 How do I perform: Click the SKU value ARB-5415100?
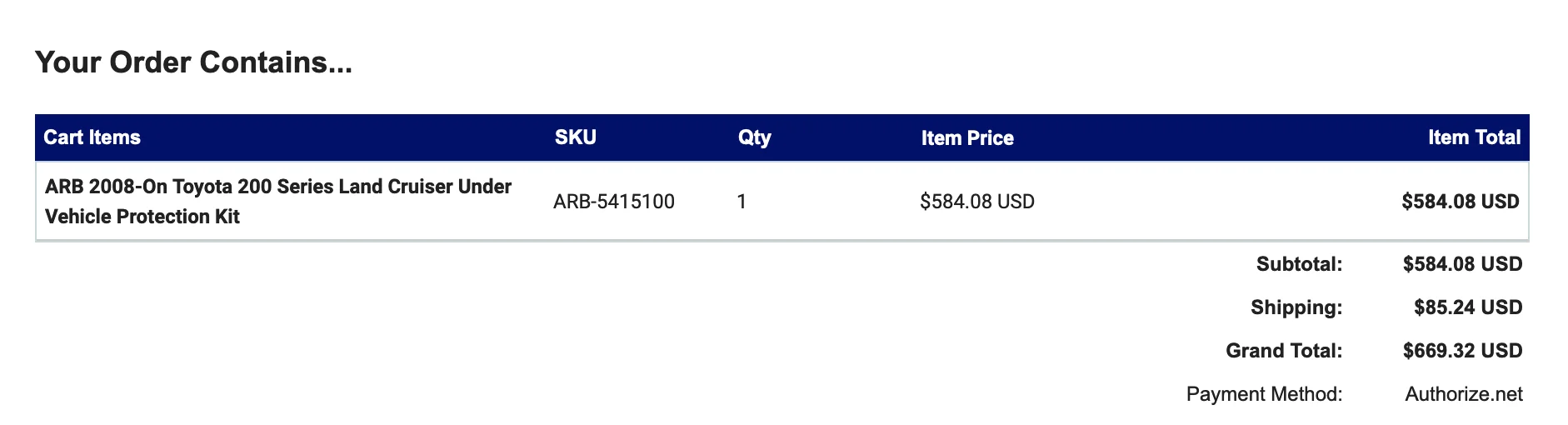[x=614, y=202]
